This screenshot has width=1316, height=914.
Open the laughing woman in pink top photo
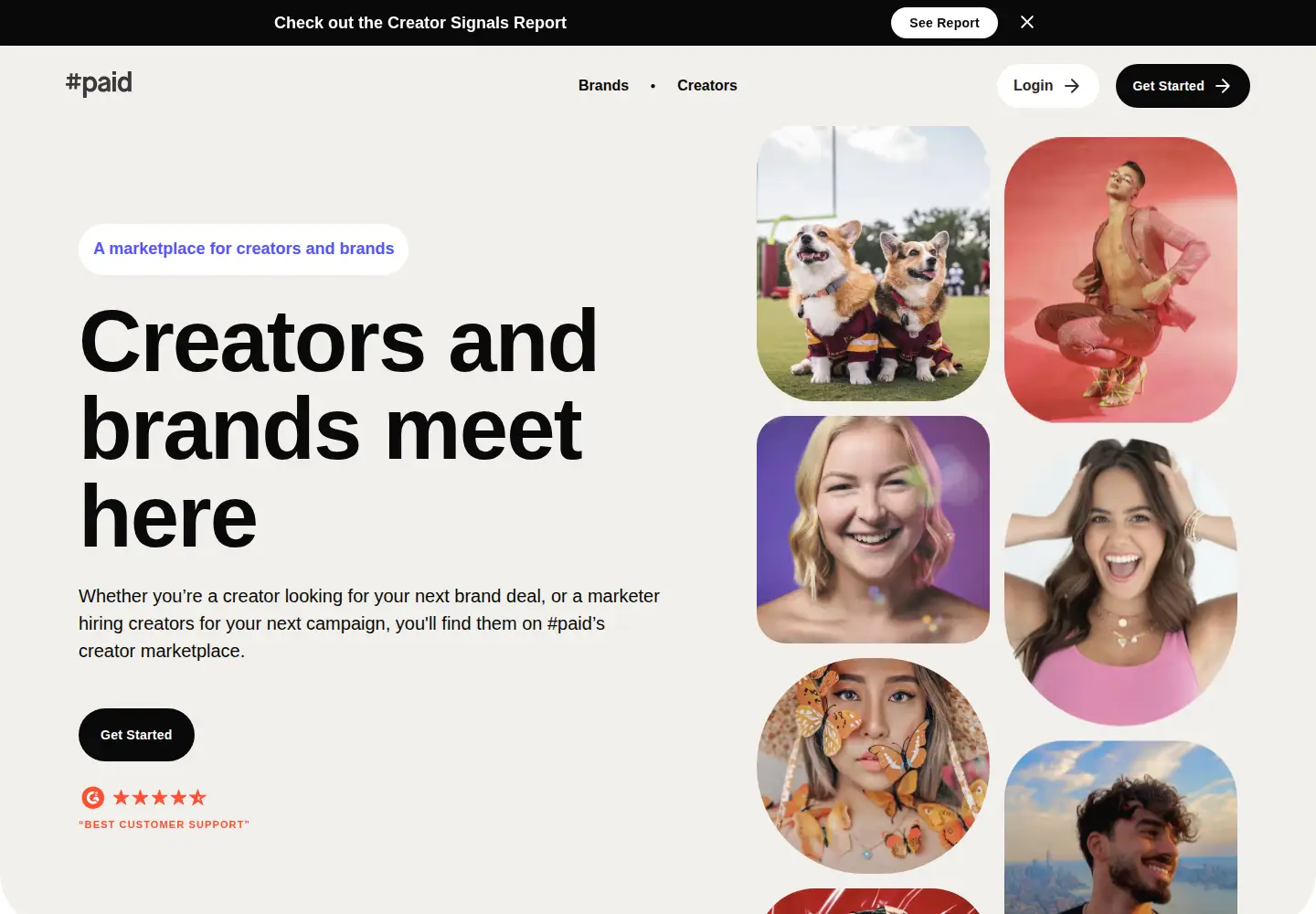click(1120, 581)
